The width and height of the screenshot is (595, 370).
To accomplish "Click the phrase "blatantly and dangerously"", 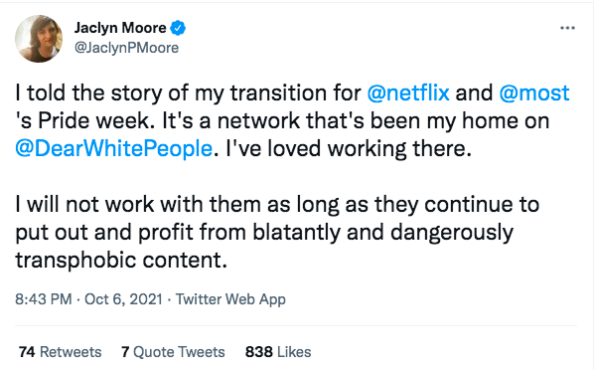I will click(x=383, y=232).
